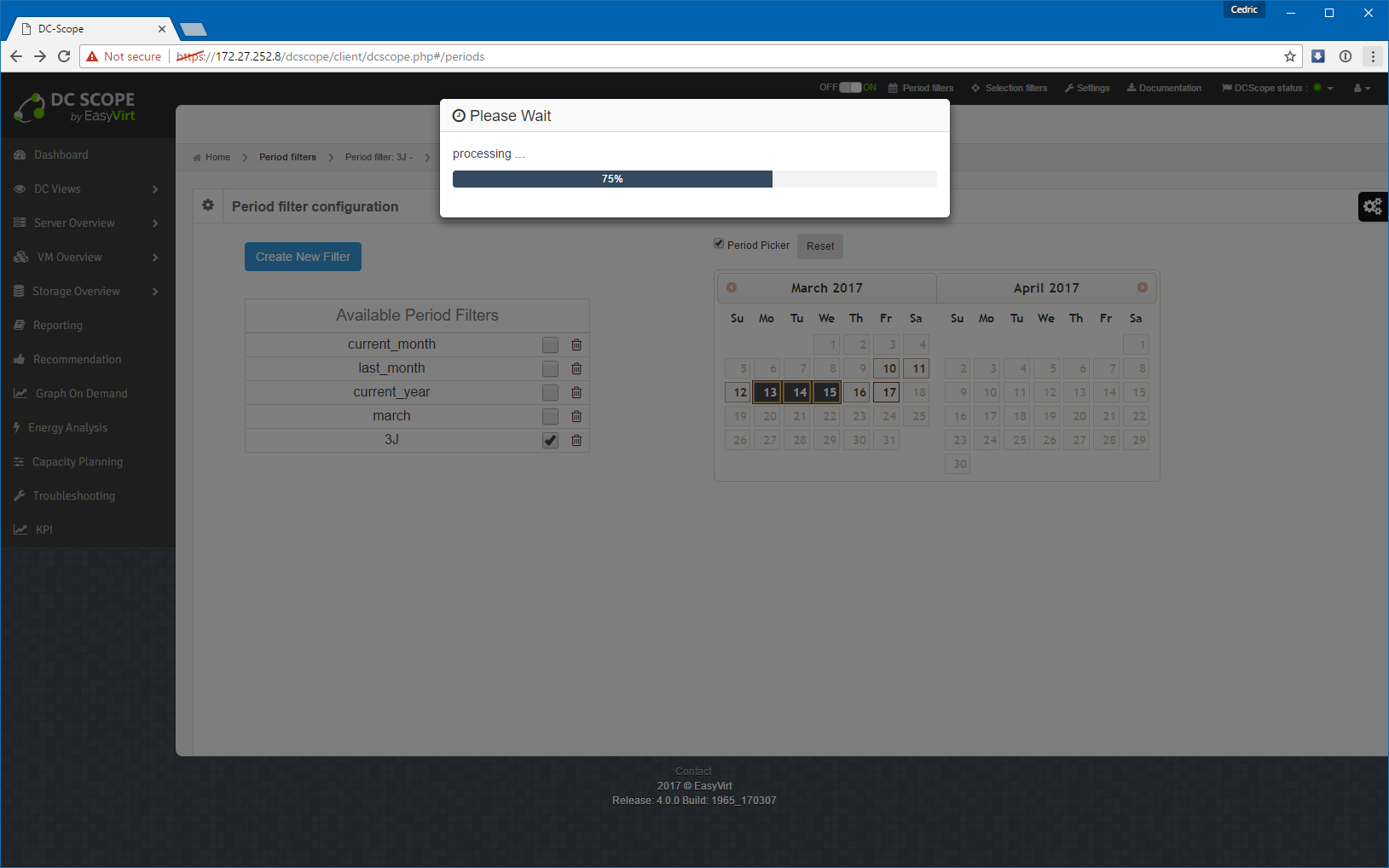Open the user account dropdown
The width and height of the screenshot is (1389, 868).
tap(1362, 88)
